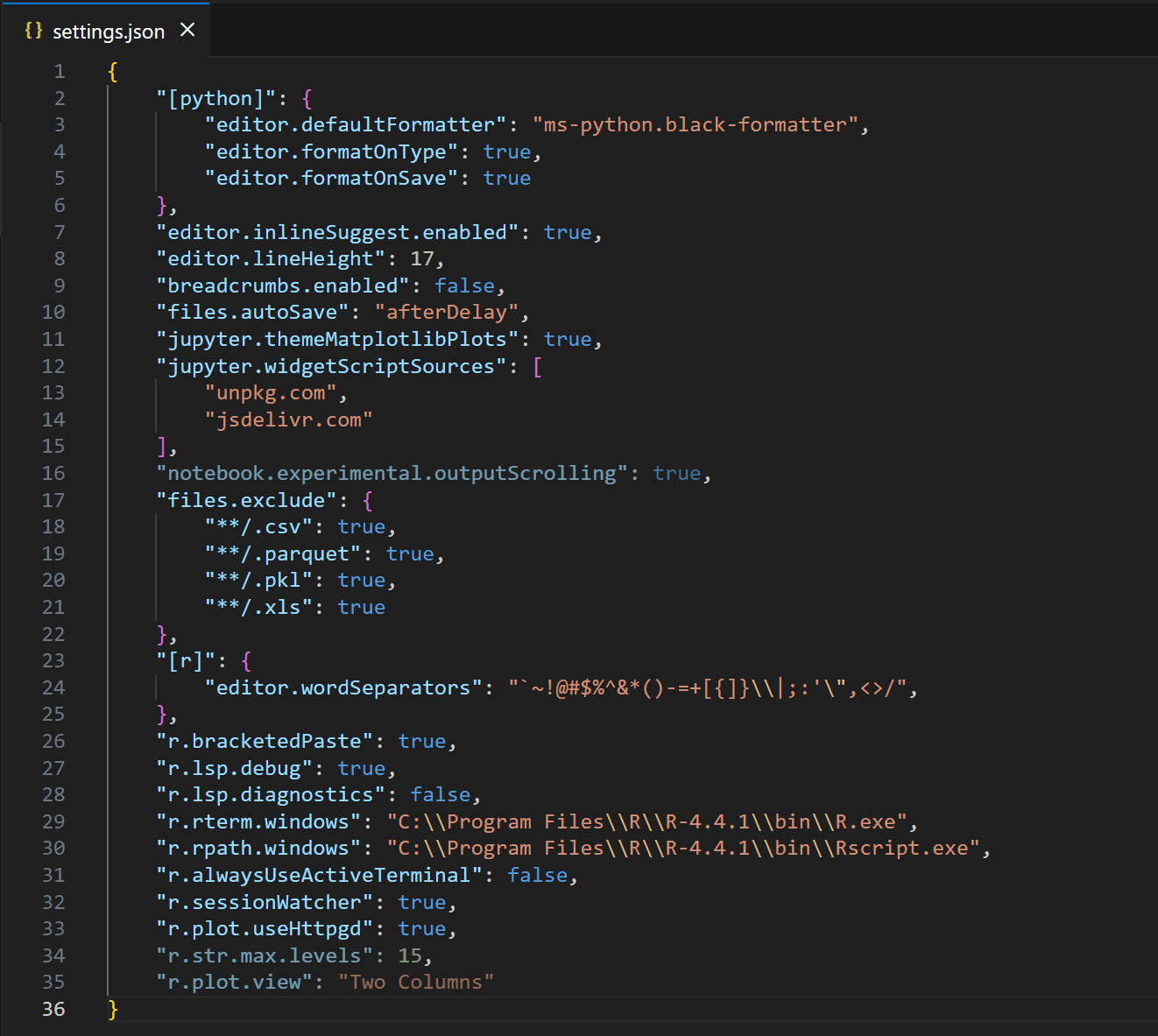Viewport: 1158px width, 1036px height.
Task: Click "**/.xls" exclude pattern
Action: (x=258, y=608)
